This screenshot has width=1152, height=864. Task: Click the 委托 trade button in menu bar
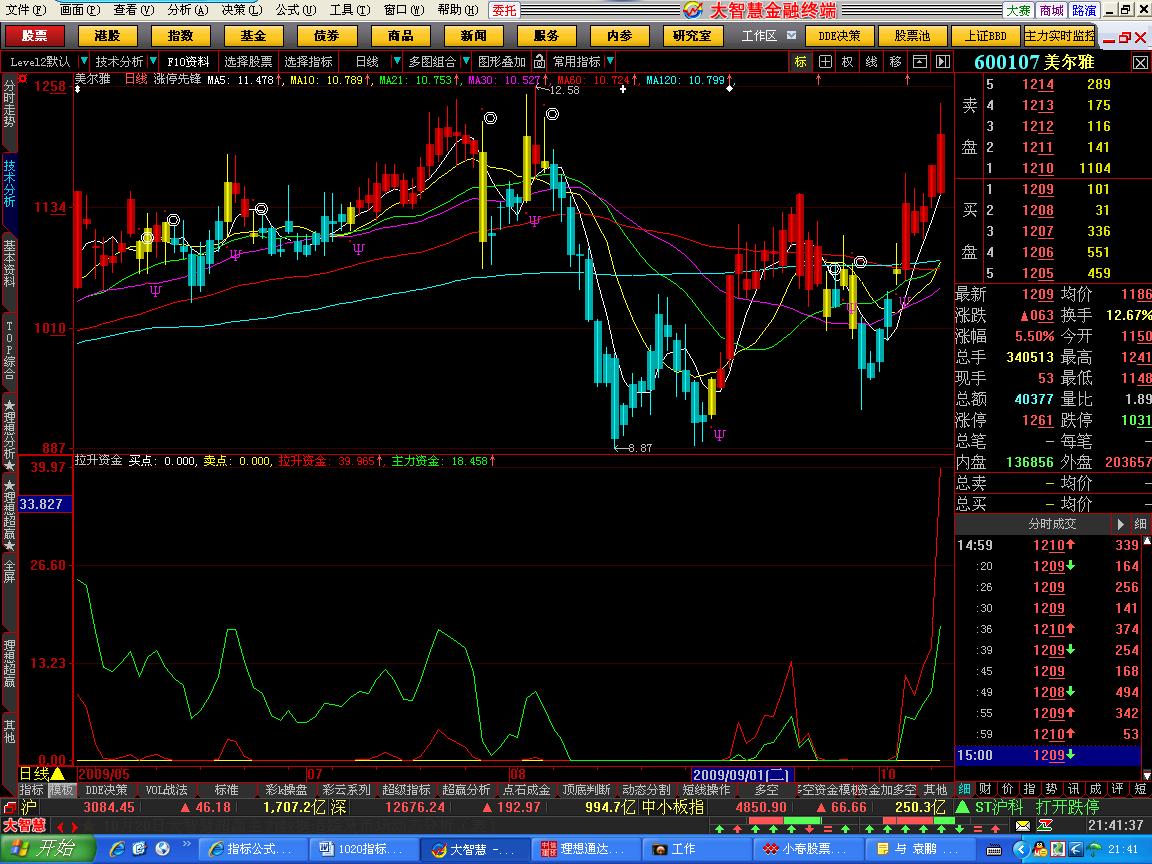coord(504,10)
